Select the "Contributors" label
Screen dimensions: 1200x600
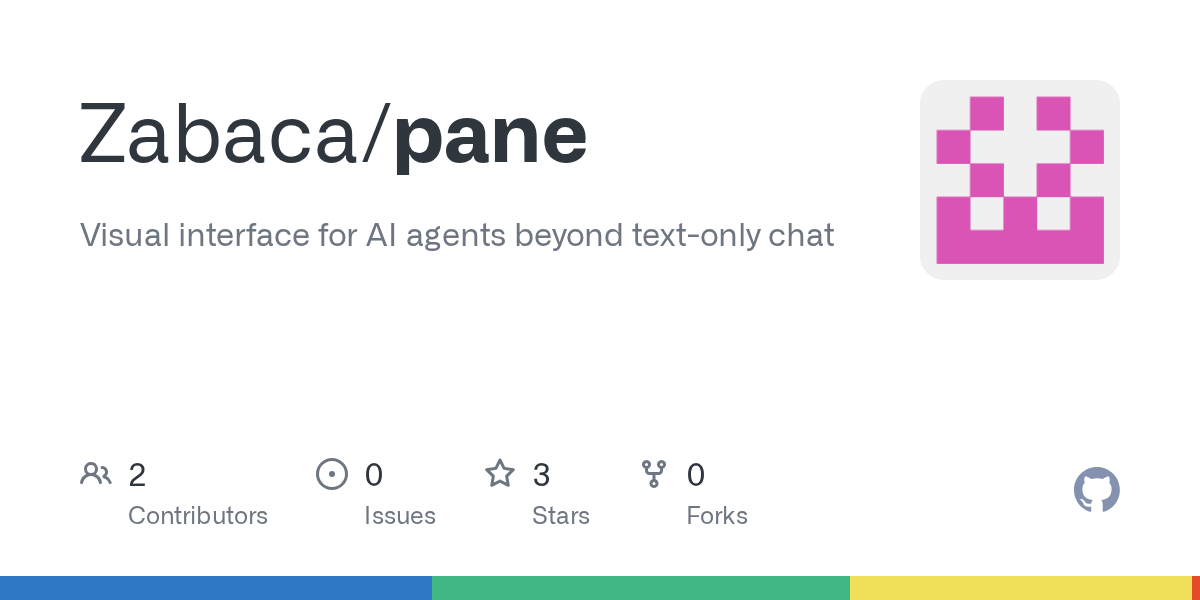[x=198, y=516]
